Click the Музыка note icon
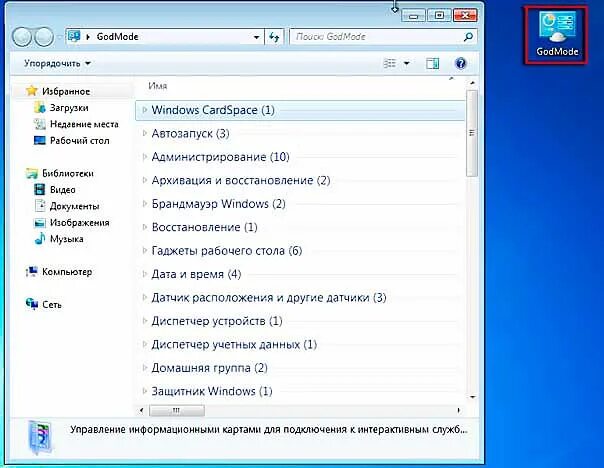Viewport: 604px width, 468px height. coord(39,239)
